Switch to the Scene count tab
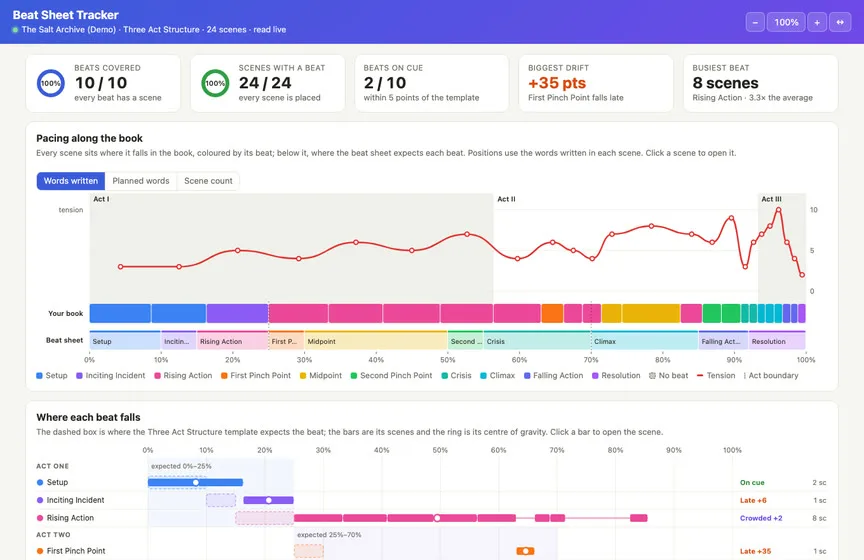The height and width of the screenshot is (560, 864). [208, 181]
